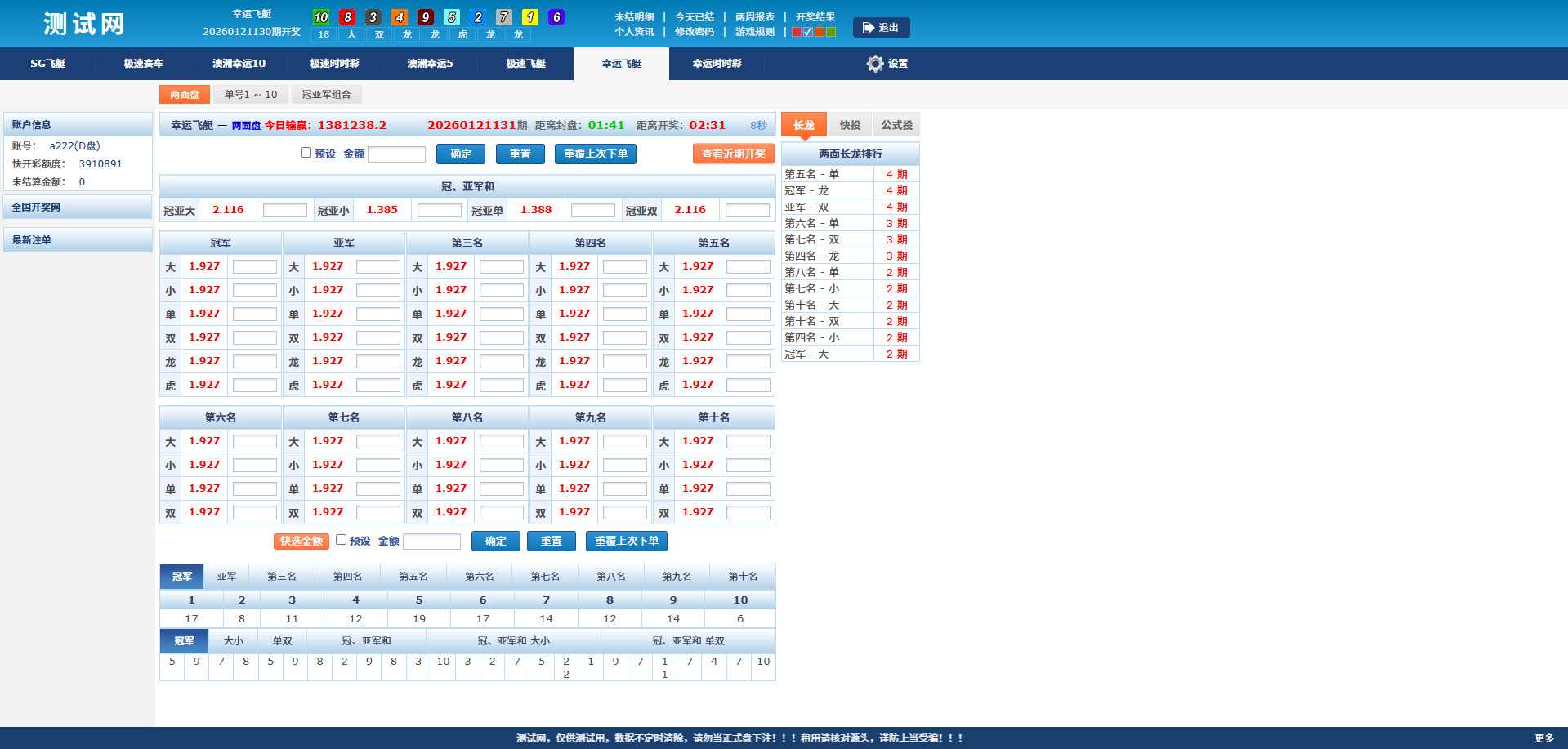Click the purple number 6 ball

tap(556, 17)
